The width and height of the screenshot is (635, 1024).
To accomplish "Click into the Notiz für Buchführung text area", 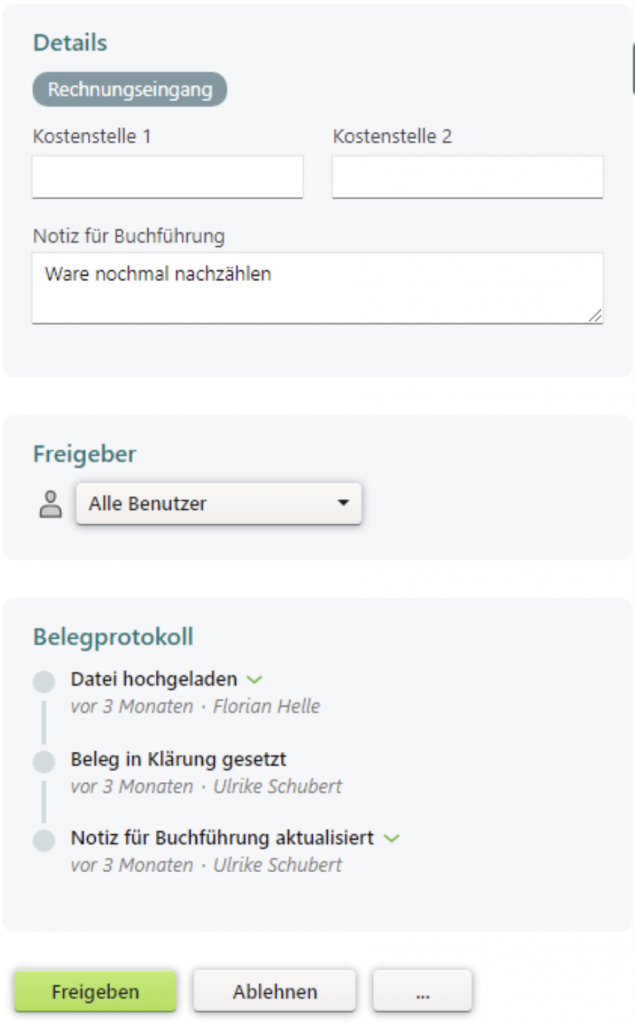I will point(317,288).
